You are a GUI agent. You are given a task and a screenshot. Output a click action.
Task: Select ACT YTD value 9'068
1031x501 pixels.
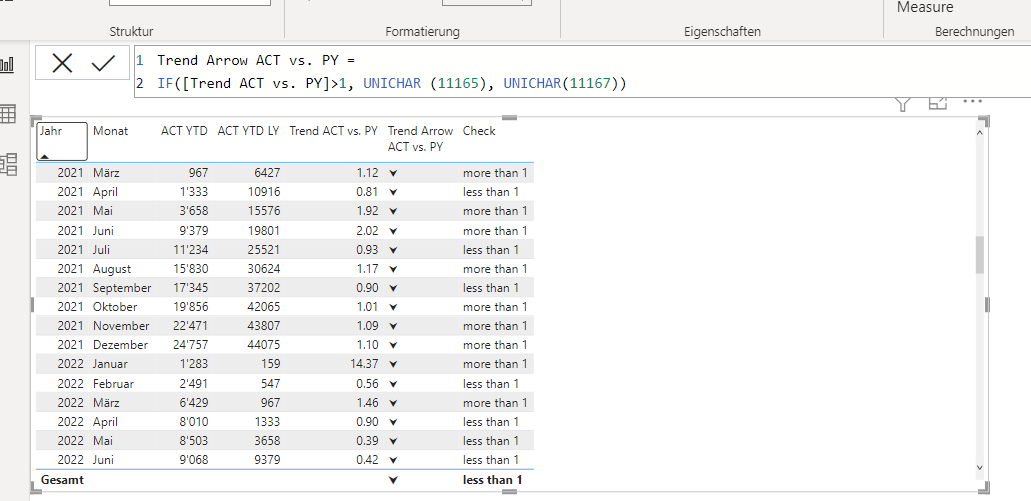pyautogui.click(x=193, y=460)
